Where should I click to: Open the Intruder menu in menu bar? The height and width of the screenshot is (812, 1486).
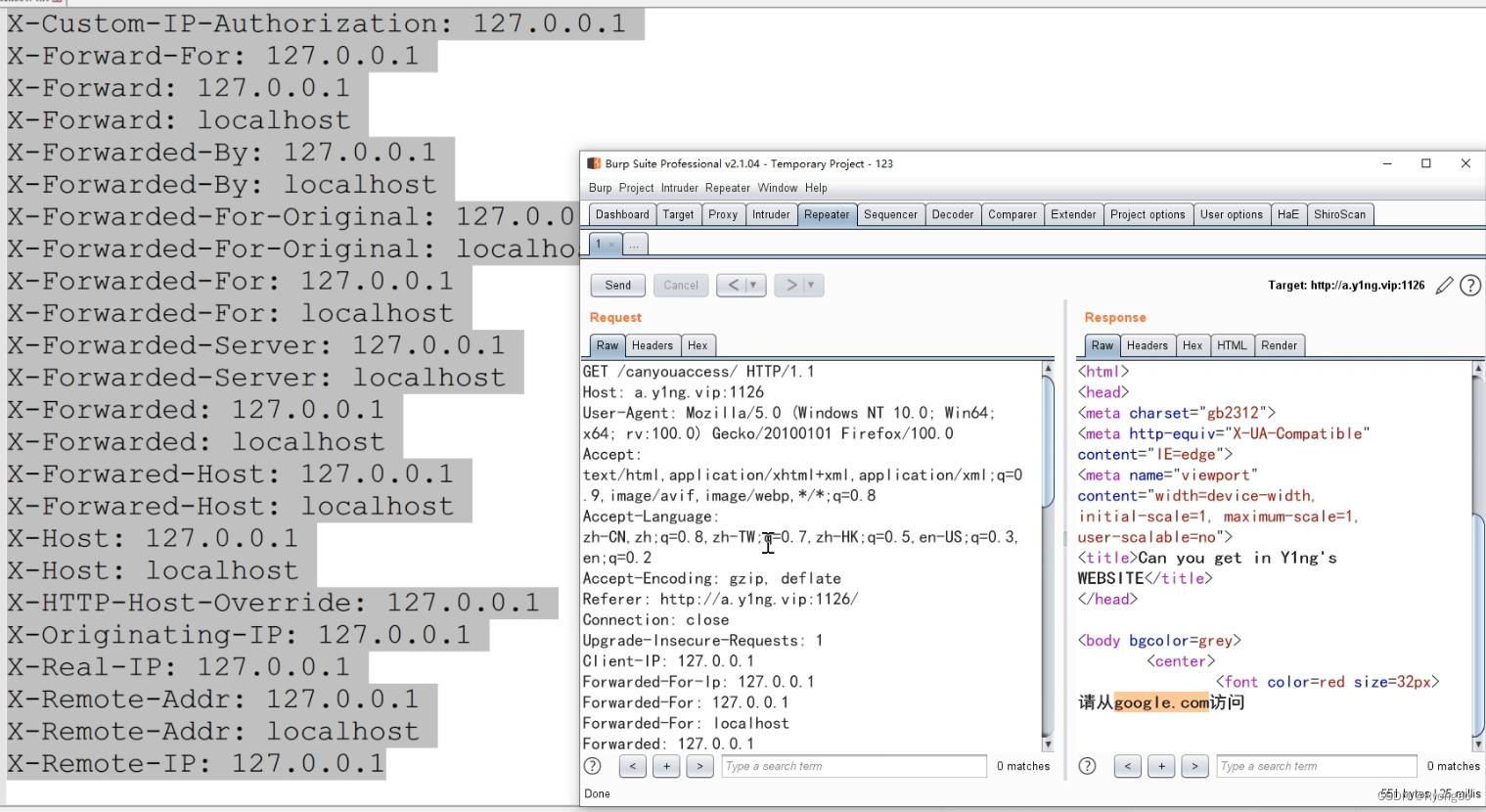click(x=679, y=188)
